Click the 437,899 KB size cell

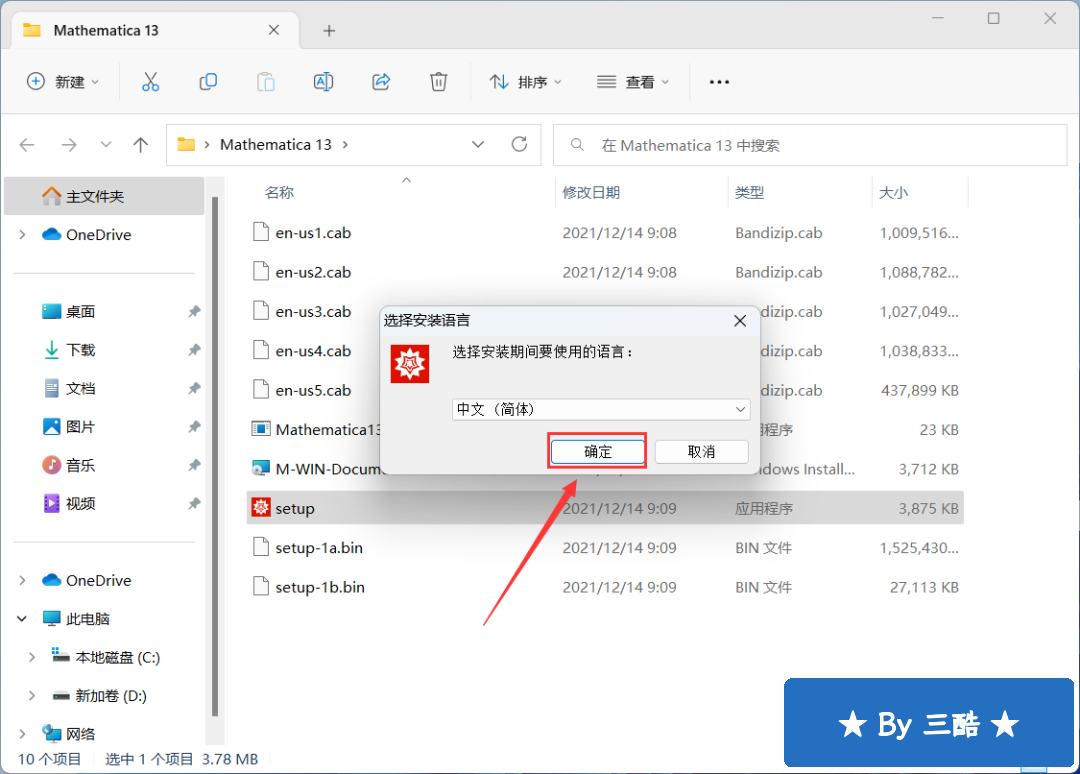[x=920, y=390]
